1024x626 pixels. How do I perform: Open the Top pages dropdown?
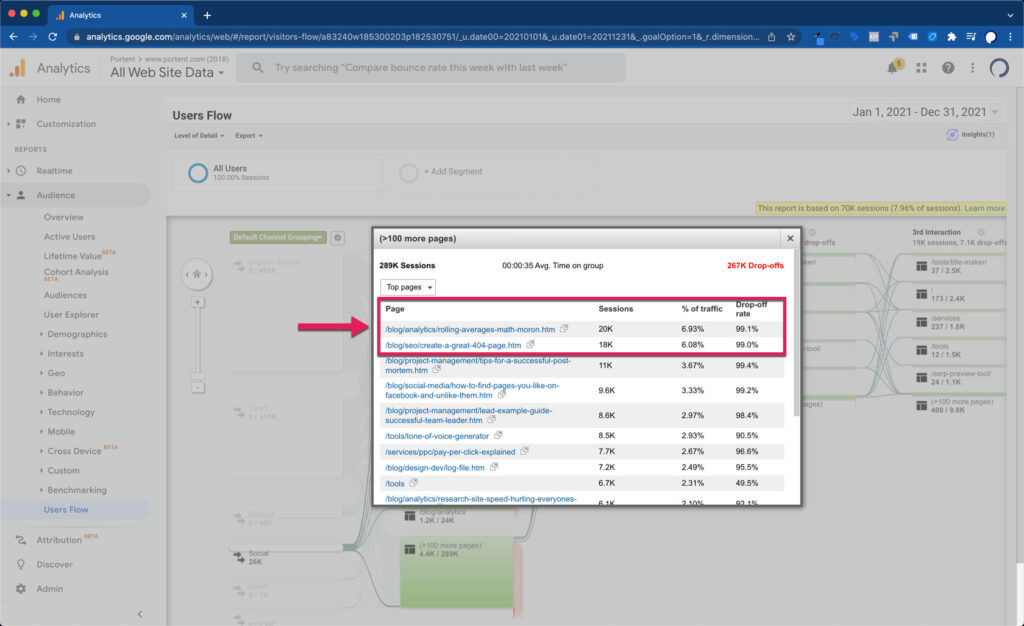tap(408, 287)
